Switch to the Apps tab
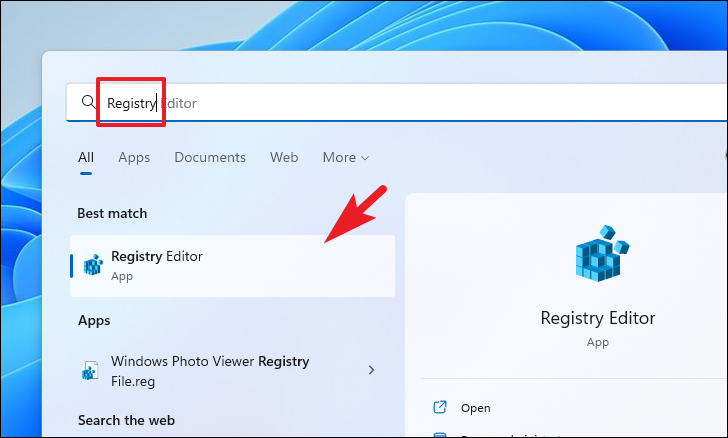 [x=134, y=157]
